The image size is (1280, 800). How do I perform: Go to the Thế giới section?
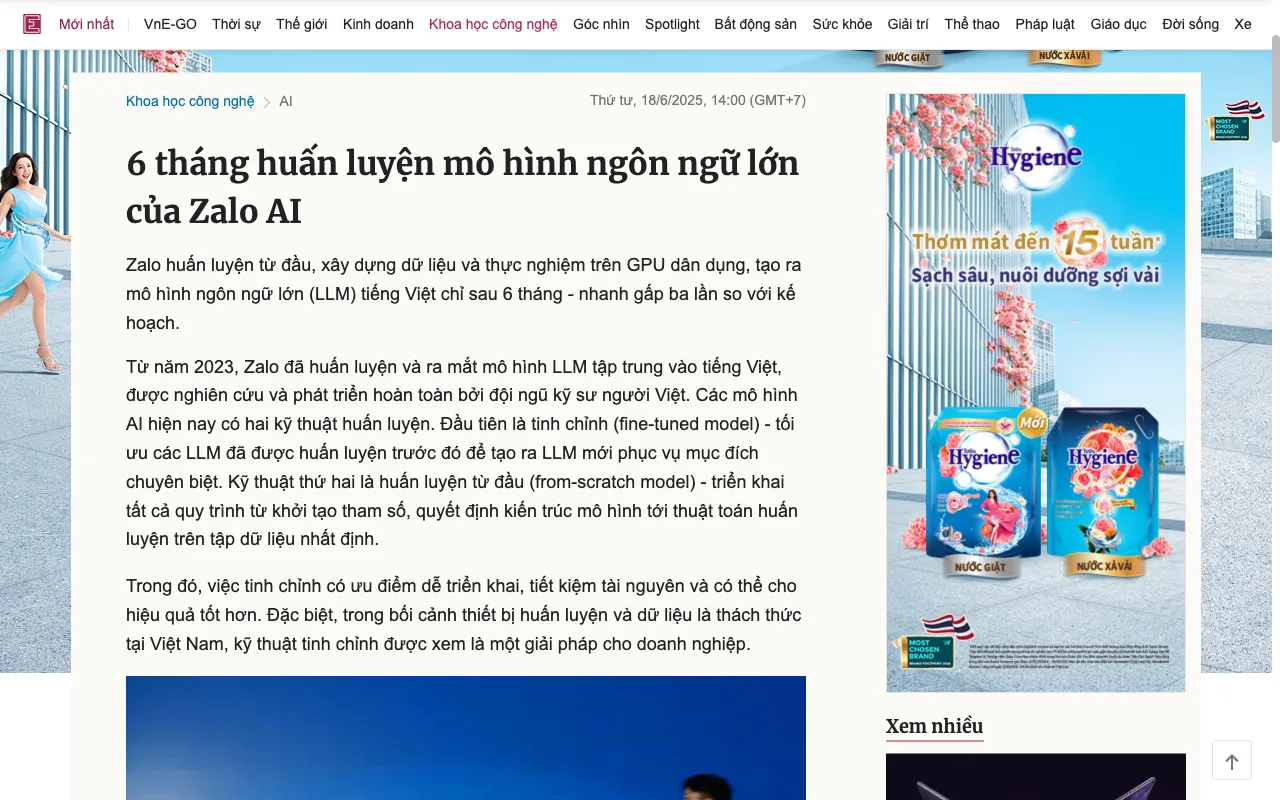302,24
